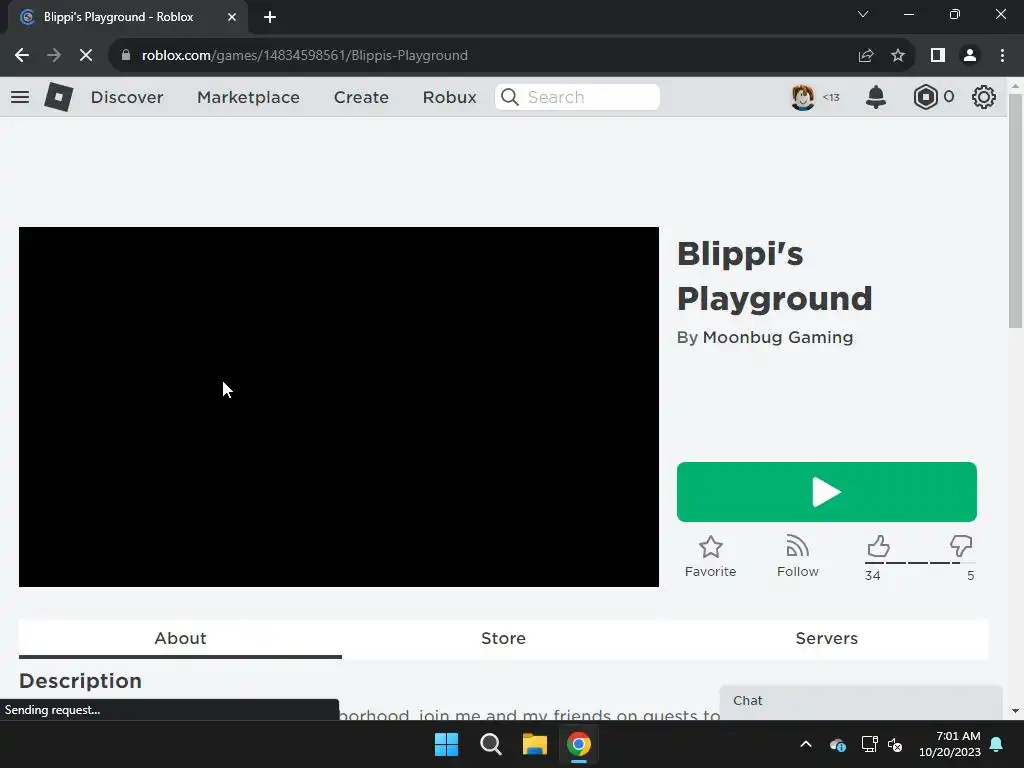
Task: Click the dislike count 5
Action: [x=970, y=575]
